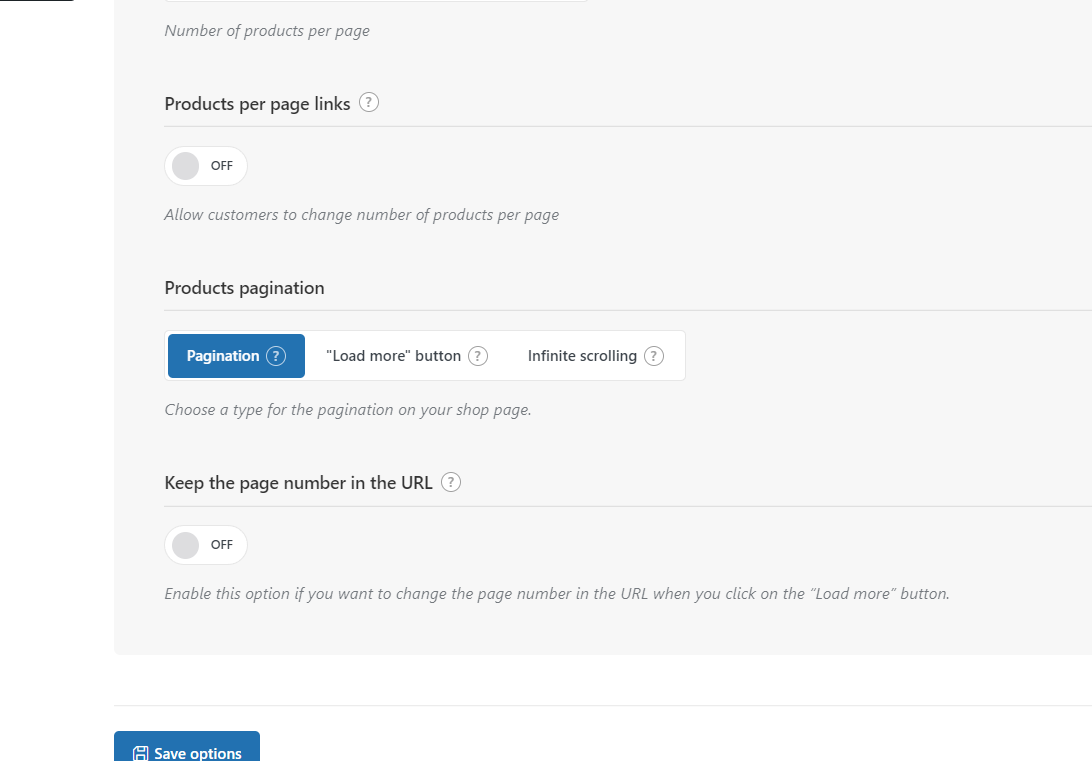Click the "Products per page links" heading
Image resolution: width=1092 pixels, height=761 pixels.
pyautogui.click(x=257, y=104)
